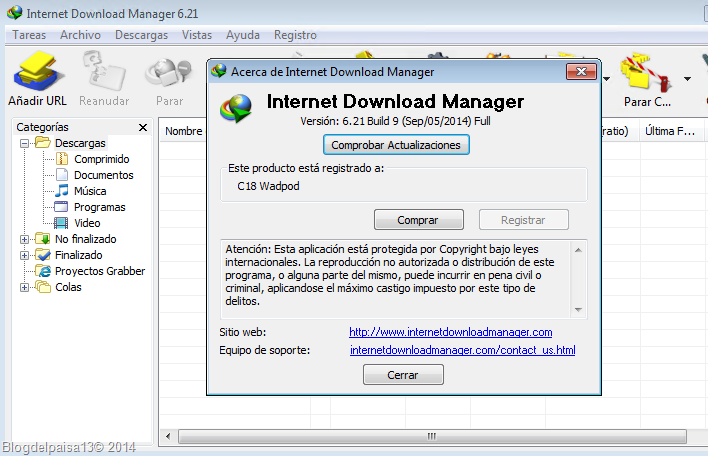Click the Colas folders icon

click(43, 287)
